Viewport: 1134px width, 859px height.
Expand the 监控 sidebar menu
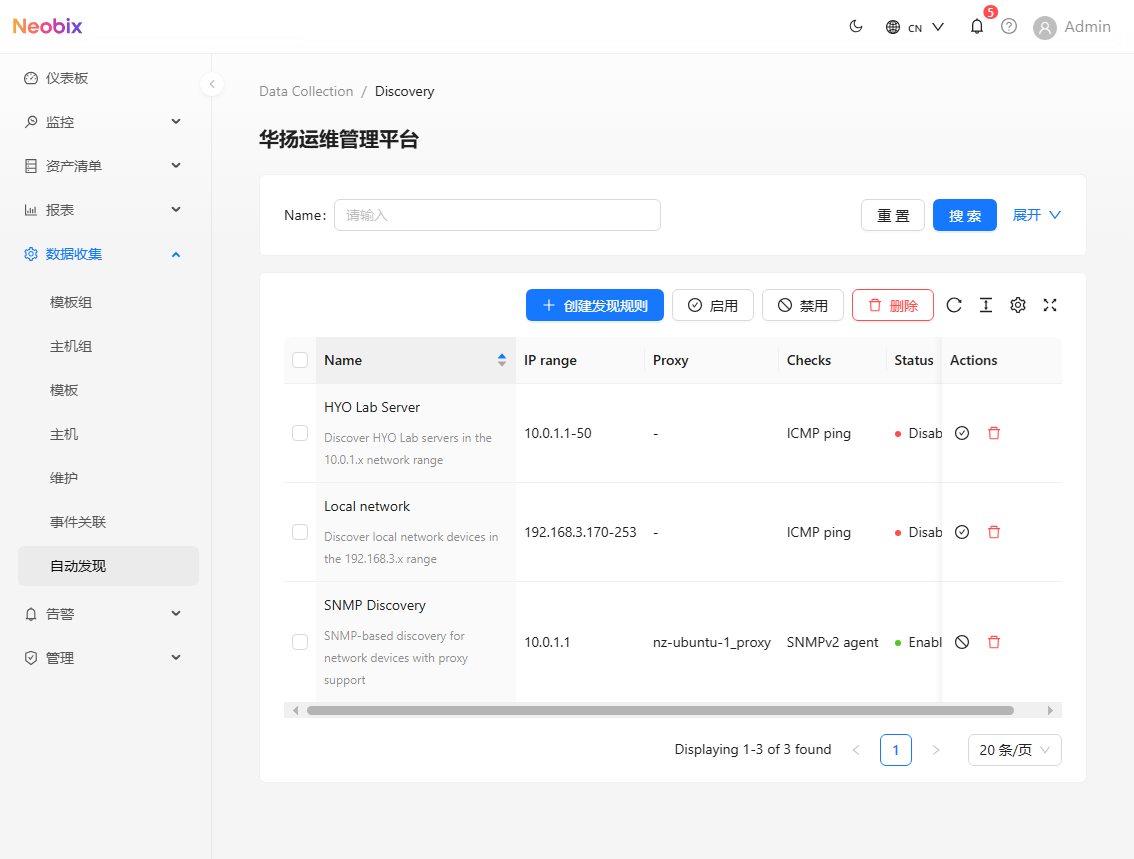pos(104,122)
